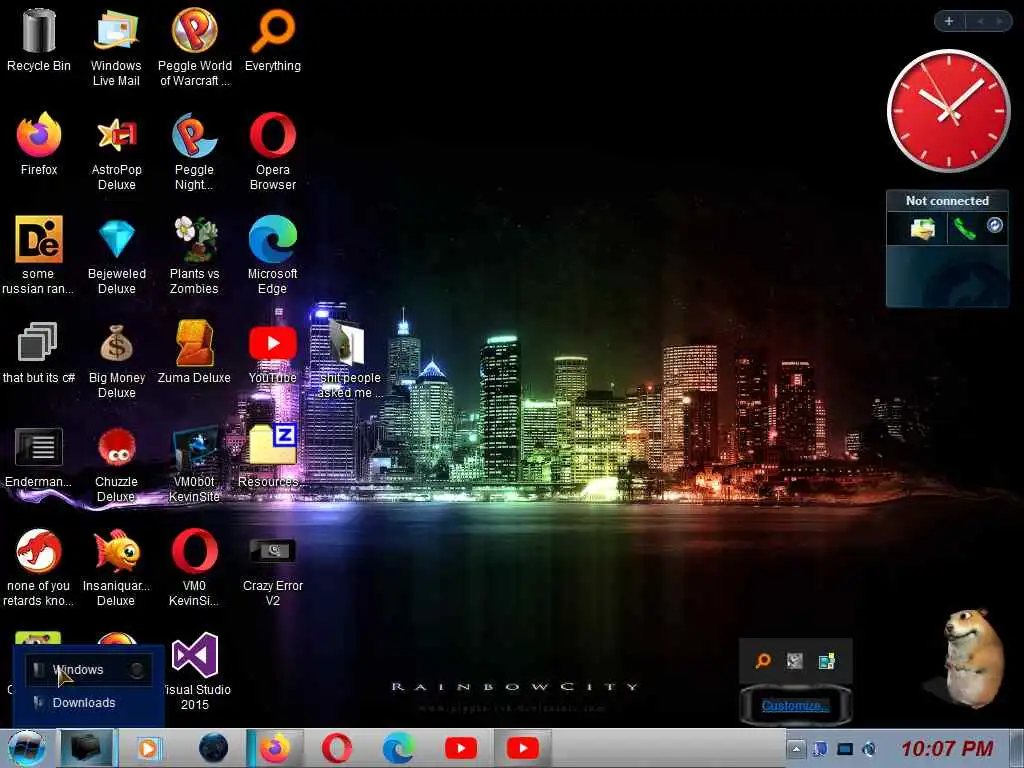This screenshot has height=768, width=1024.
Task: Open the Enderman... file icon
Action: tap(39, 457)
